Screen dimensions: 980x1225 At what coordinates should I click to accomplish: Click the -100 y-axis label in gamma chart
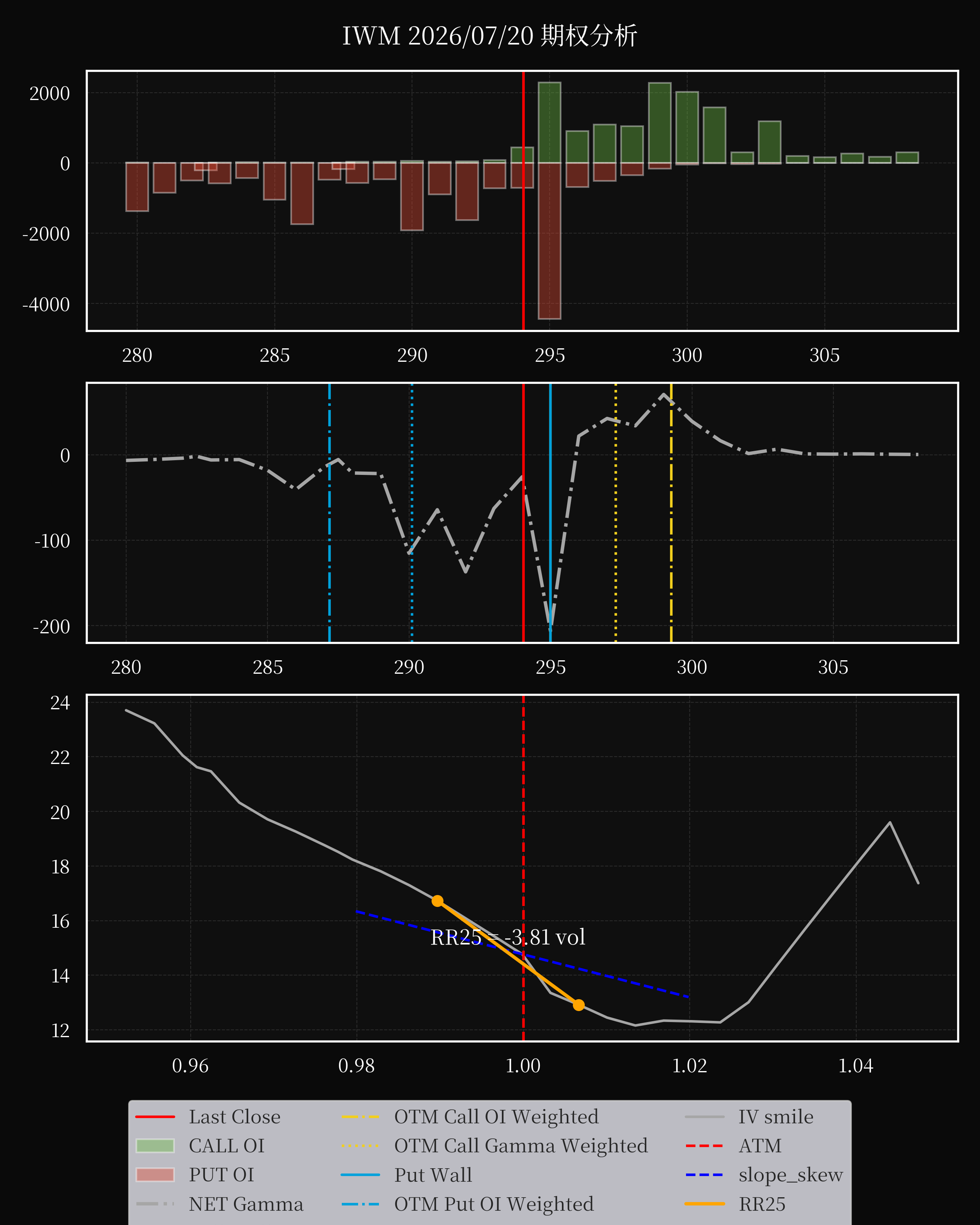(x=52, y=541)
